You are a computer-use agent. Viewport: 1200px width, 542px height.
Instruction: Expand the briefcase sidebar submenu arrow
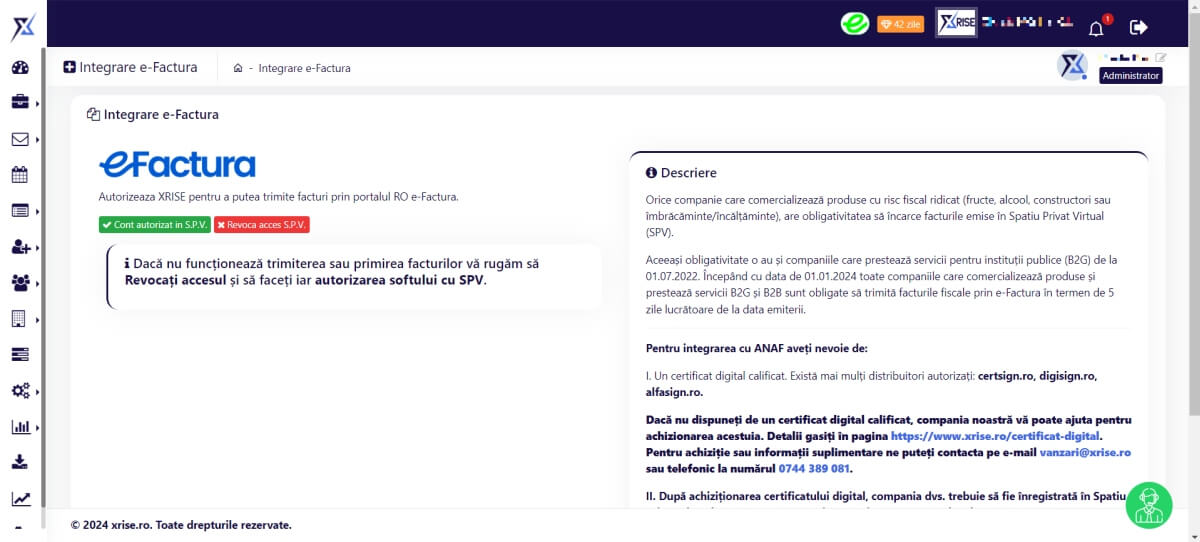[x=37, y=103]
